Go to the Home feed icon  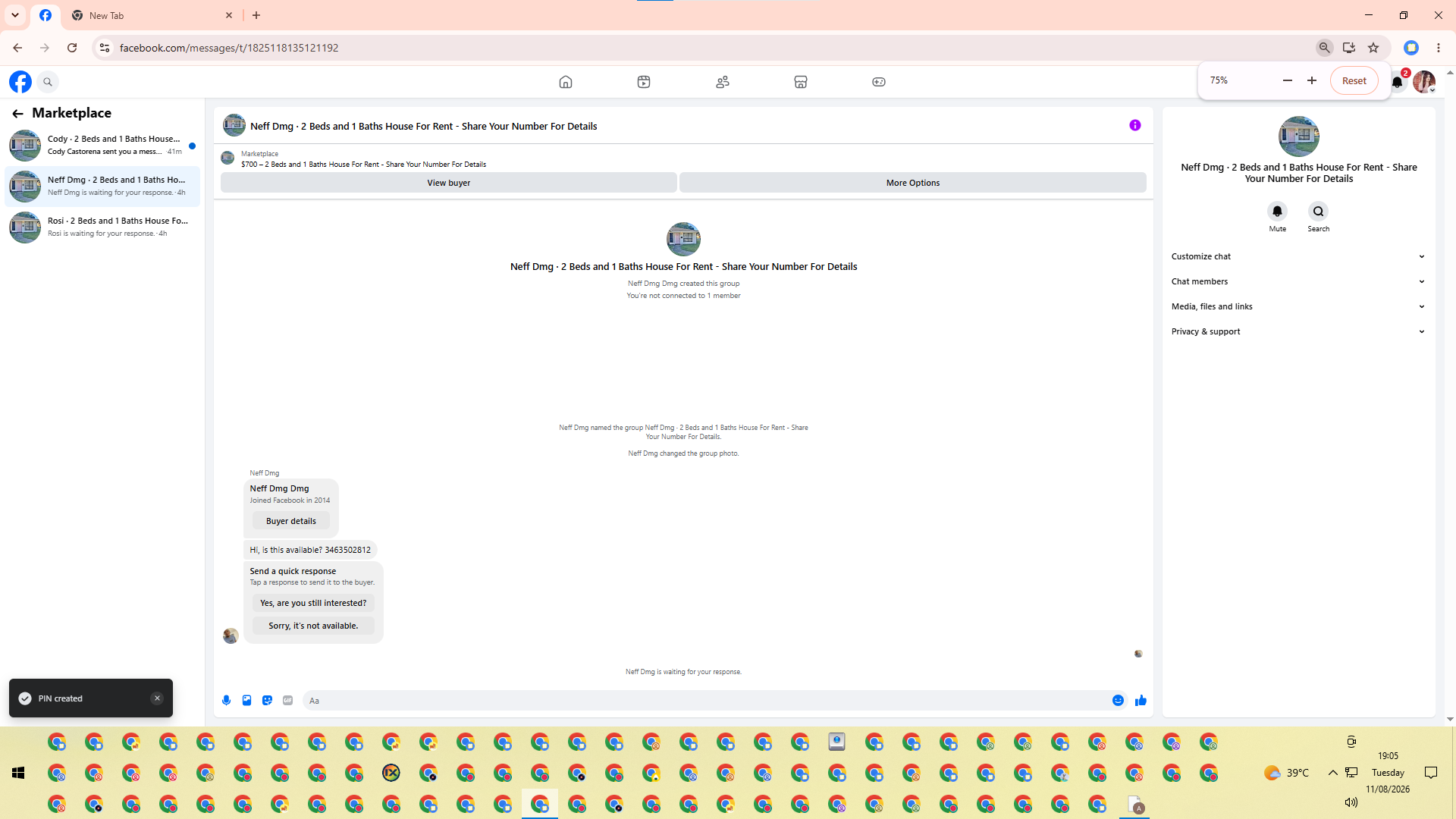click(566, 82)
